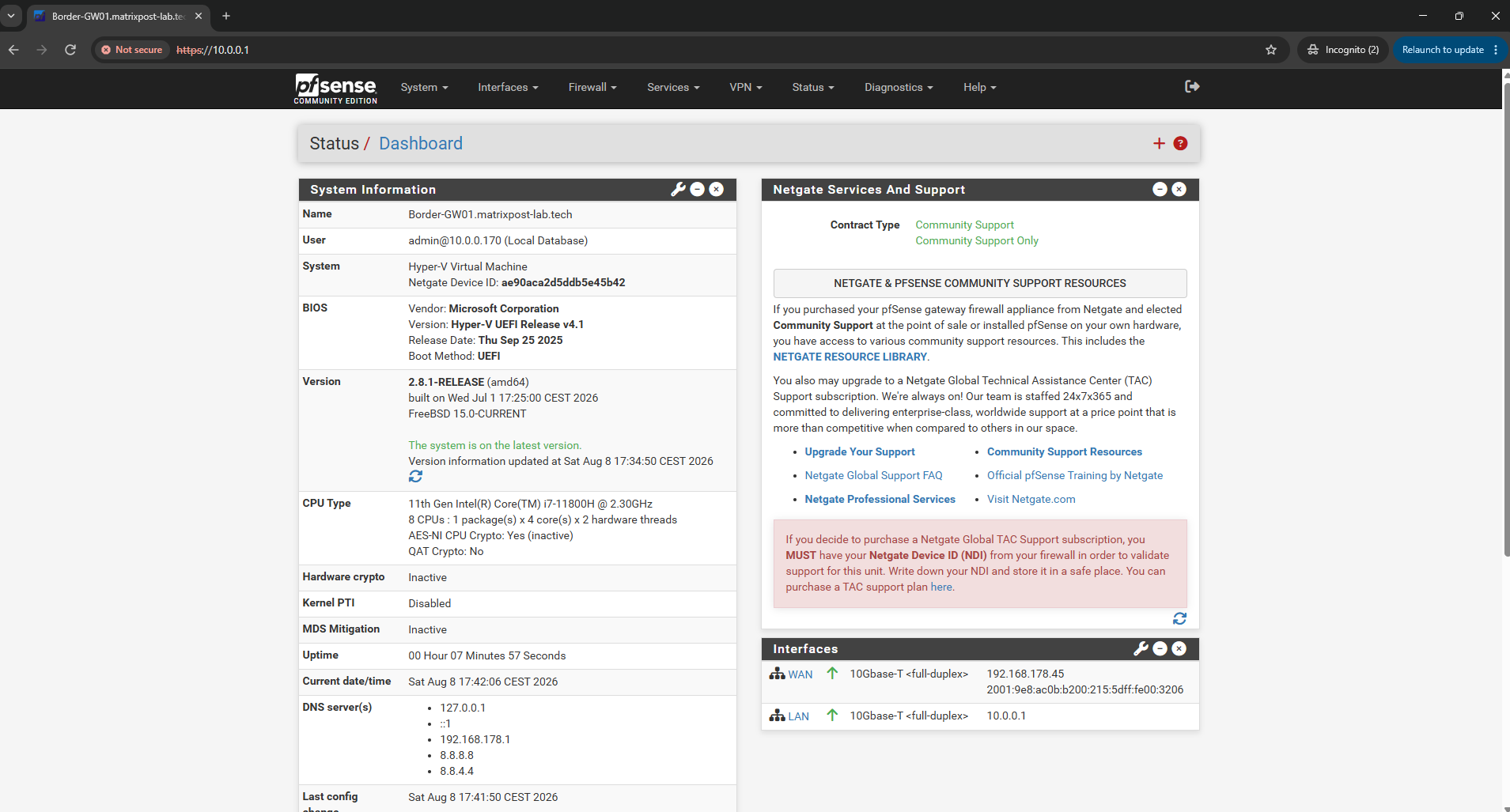Open Netgate Global Support FAQ link
This screenshot has height=812, width=1510.
coord(873,475)
